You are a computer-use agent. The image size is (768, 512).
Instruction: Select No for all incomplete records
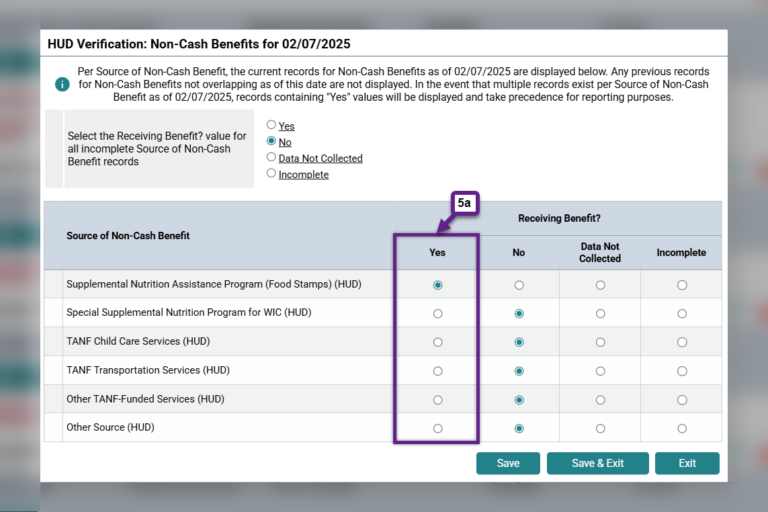[271, 141]
